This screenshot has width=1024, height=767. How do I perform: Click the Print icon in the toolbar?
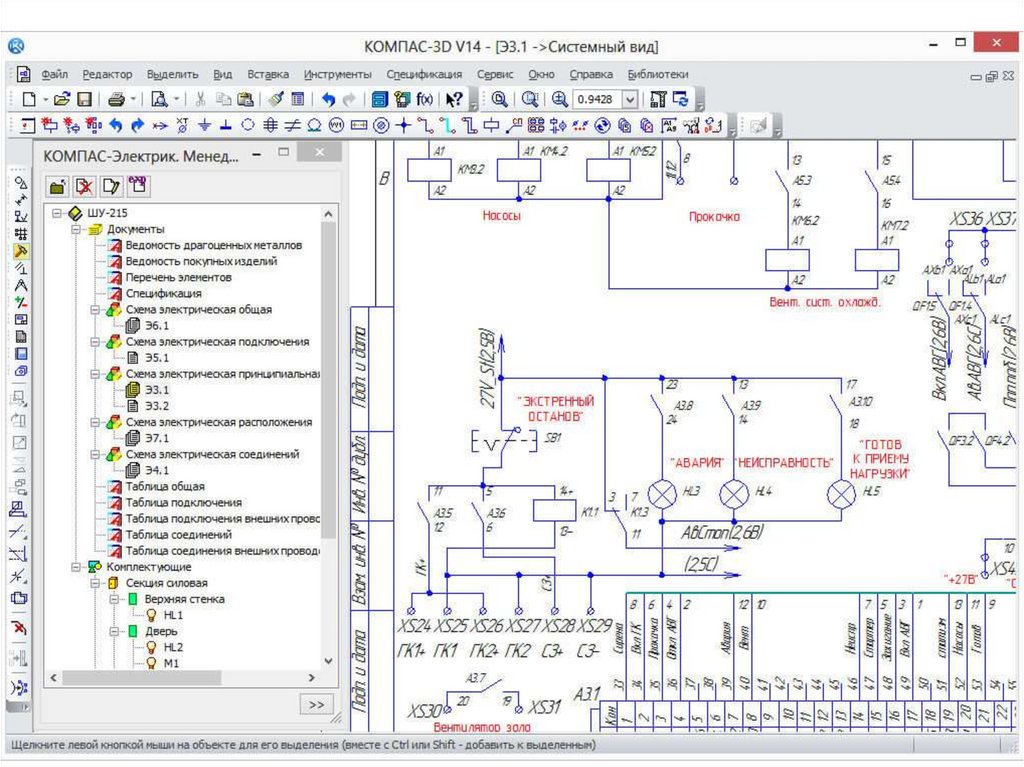116,99
